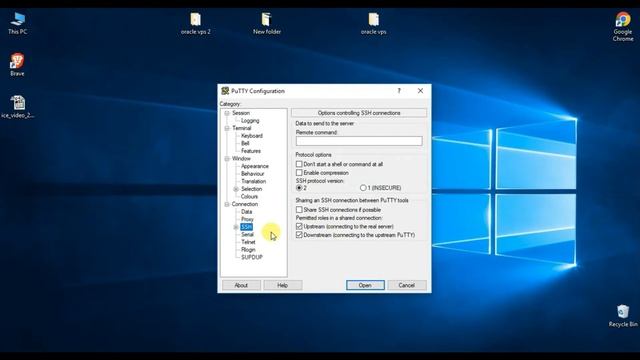Select ice_video file on desktop
Viewport: 640px width, 360px height.
18,107
